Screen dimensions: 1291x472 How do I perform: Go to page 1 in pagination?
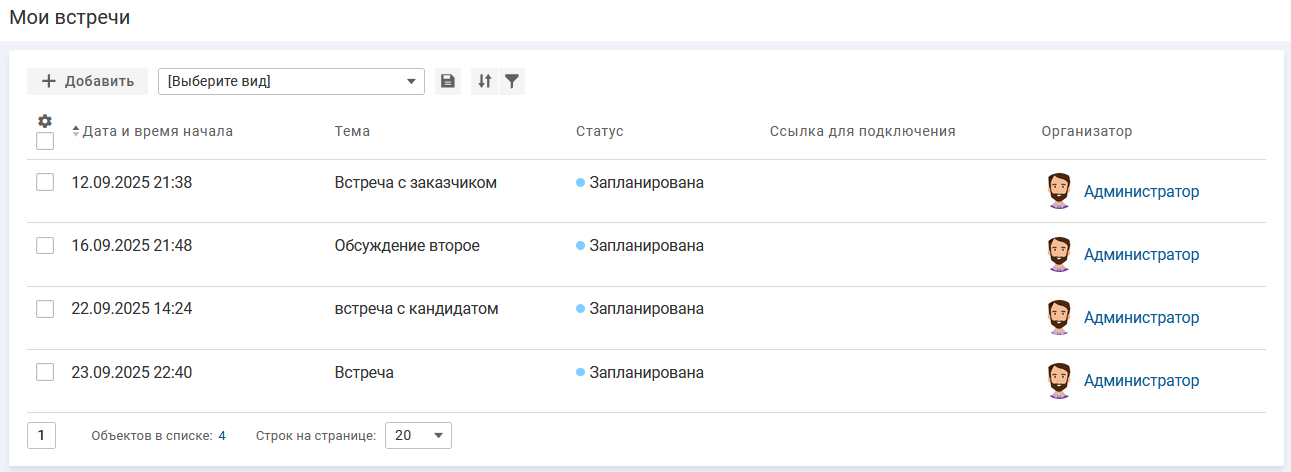pyautogui.click(x=41, y=436)
